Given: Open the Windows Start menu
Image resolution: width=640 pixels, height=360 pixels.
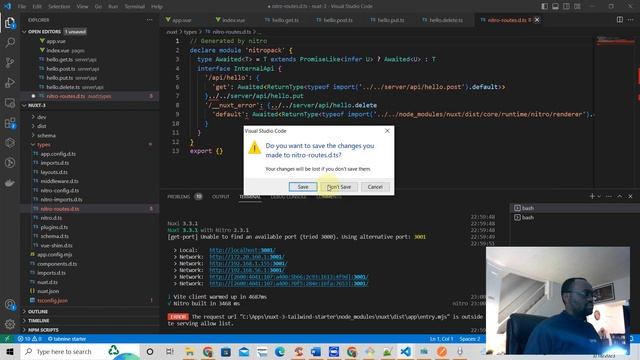Looking at the screenshot, I should (10, 351).
